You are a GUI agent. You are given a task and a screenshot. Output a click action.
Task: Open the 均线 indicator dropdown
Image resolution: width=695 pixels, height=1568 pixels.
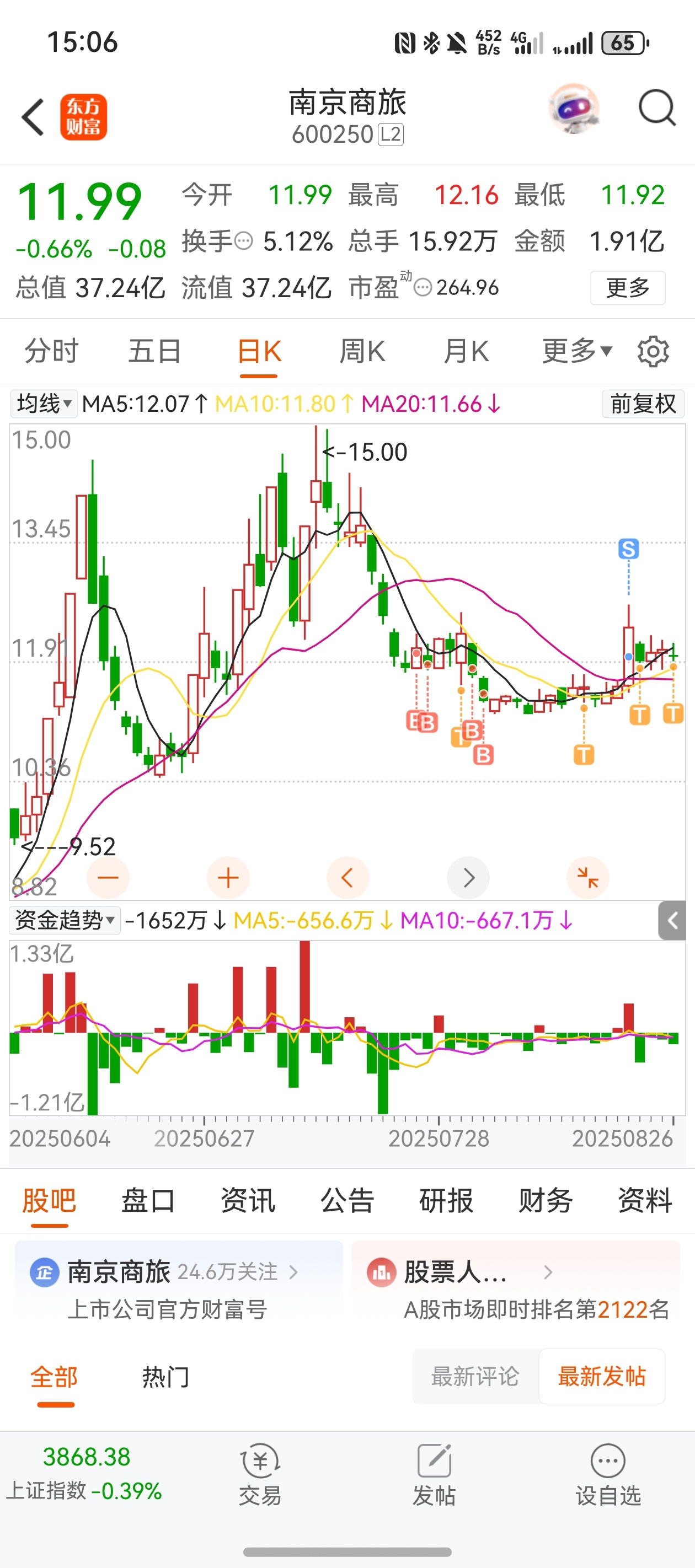pyautogui.click(x=44, y=404)
